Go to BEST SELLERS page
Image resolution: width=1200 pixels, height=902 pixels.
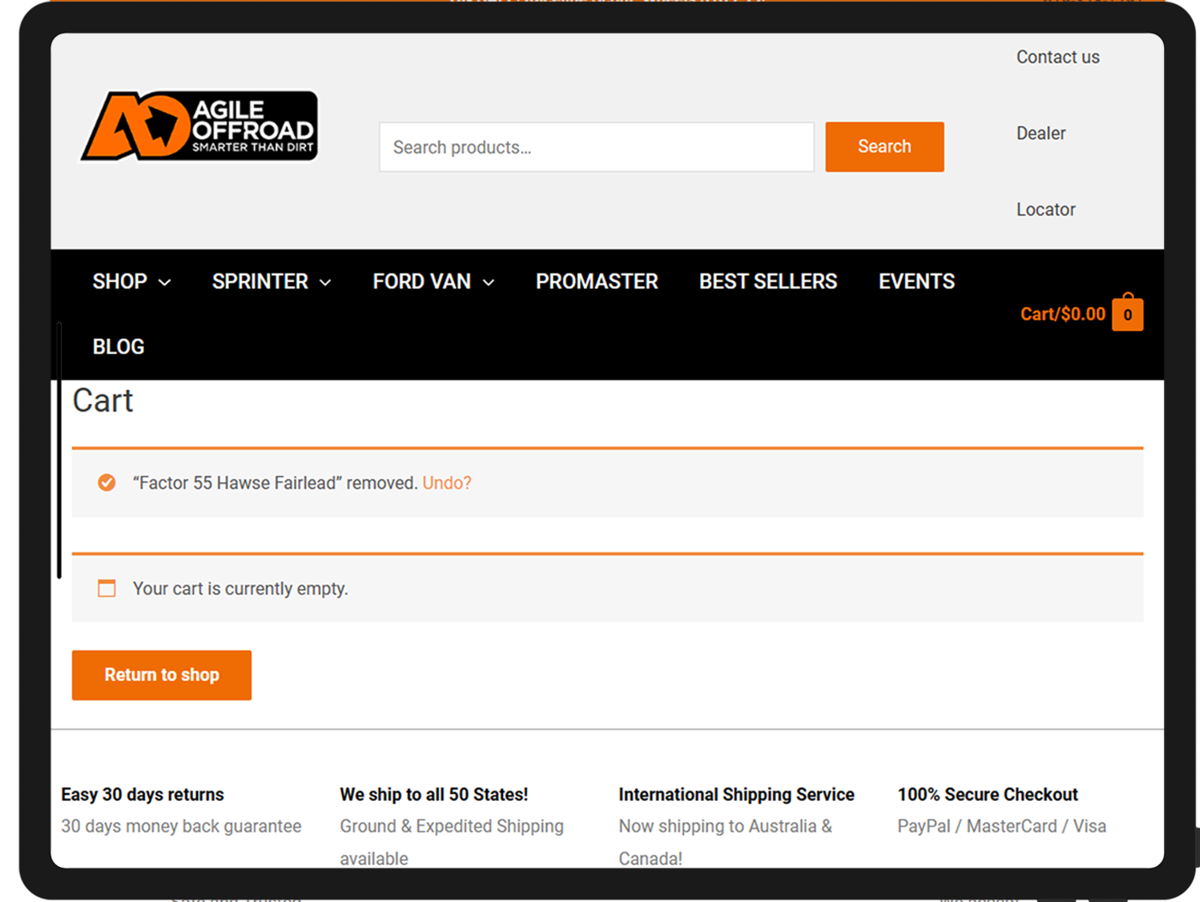coord(767,282)
